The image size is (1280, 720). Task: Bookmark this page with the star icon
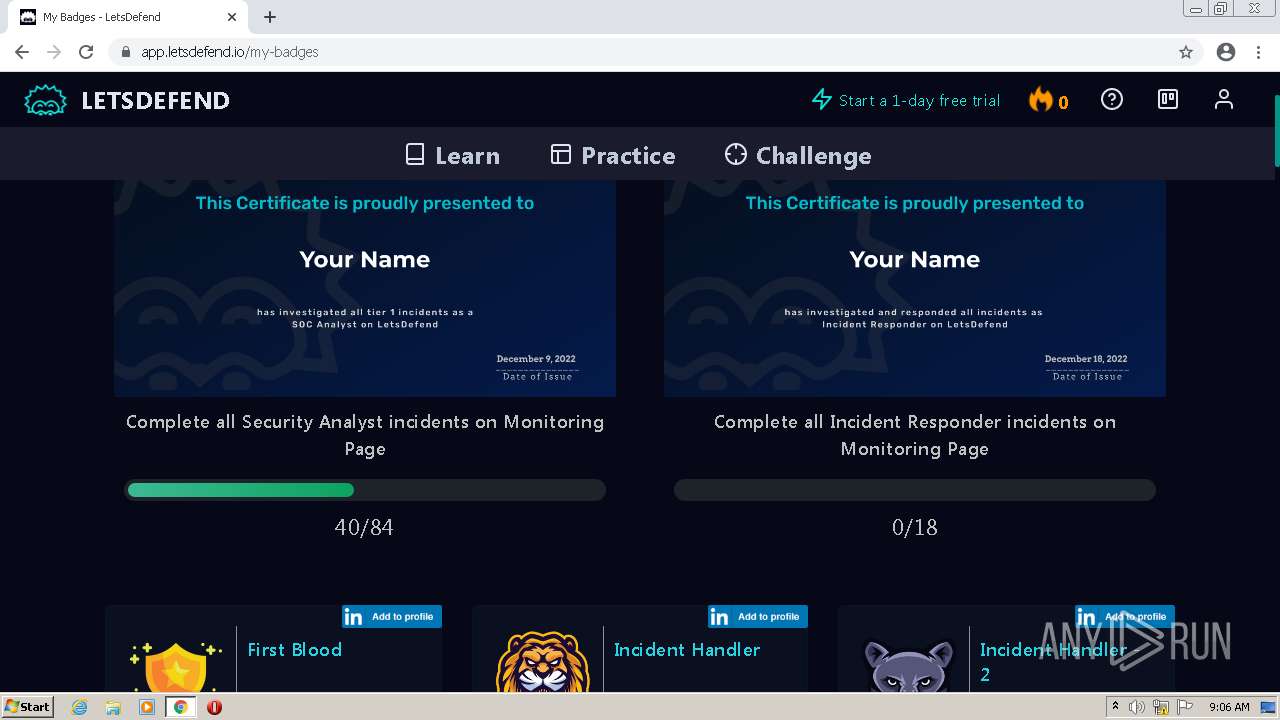tap(1186, 52)
